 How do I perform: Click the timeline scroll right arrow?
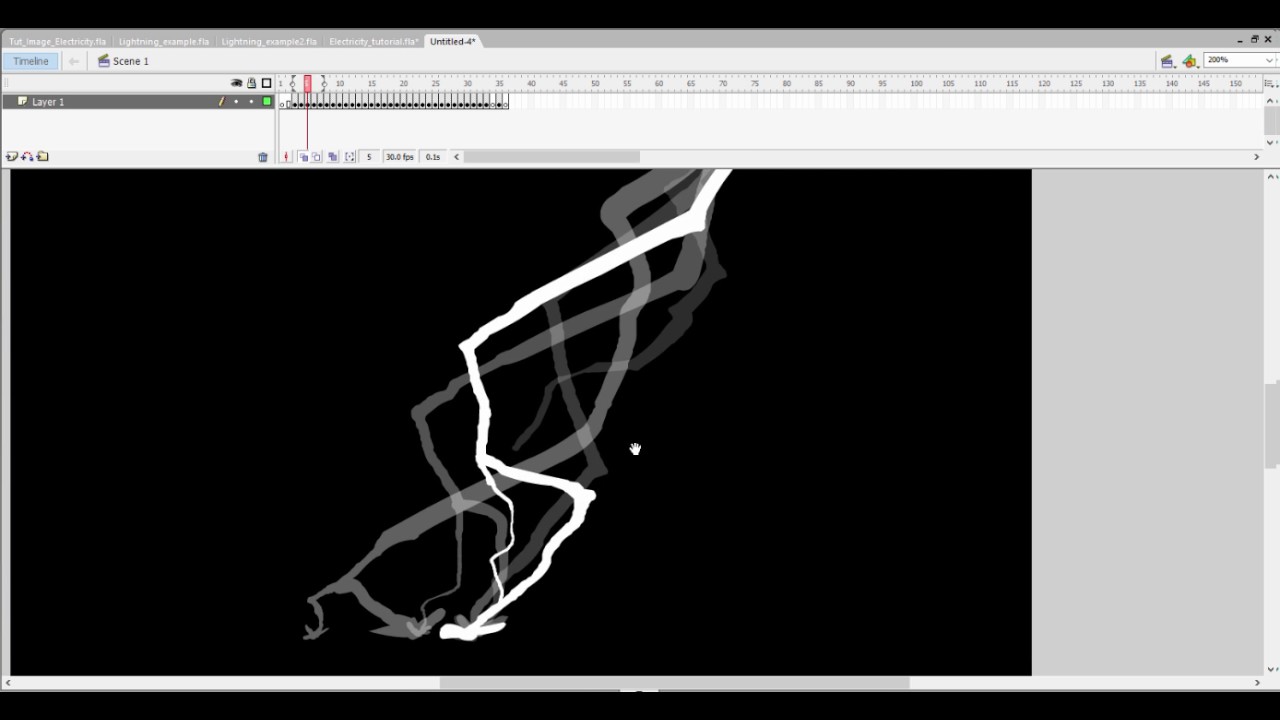1257,157
